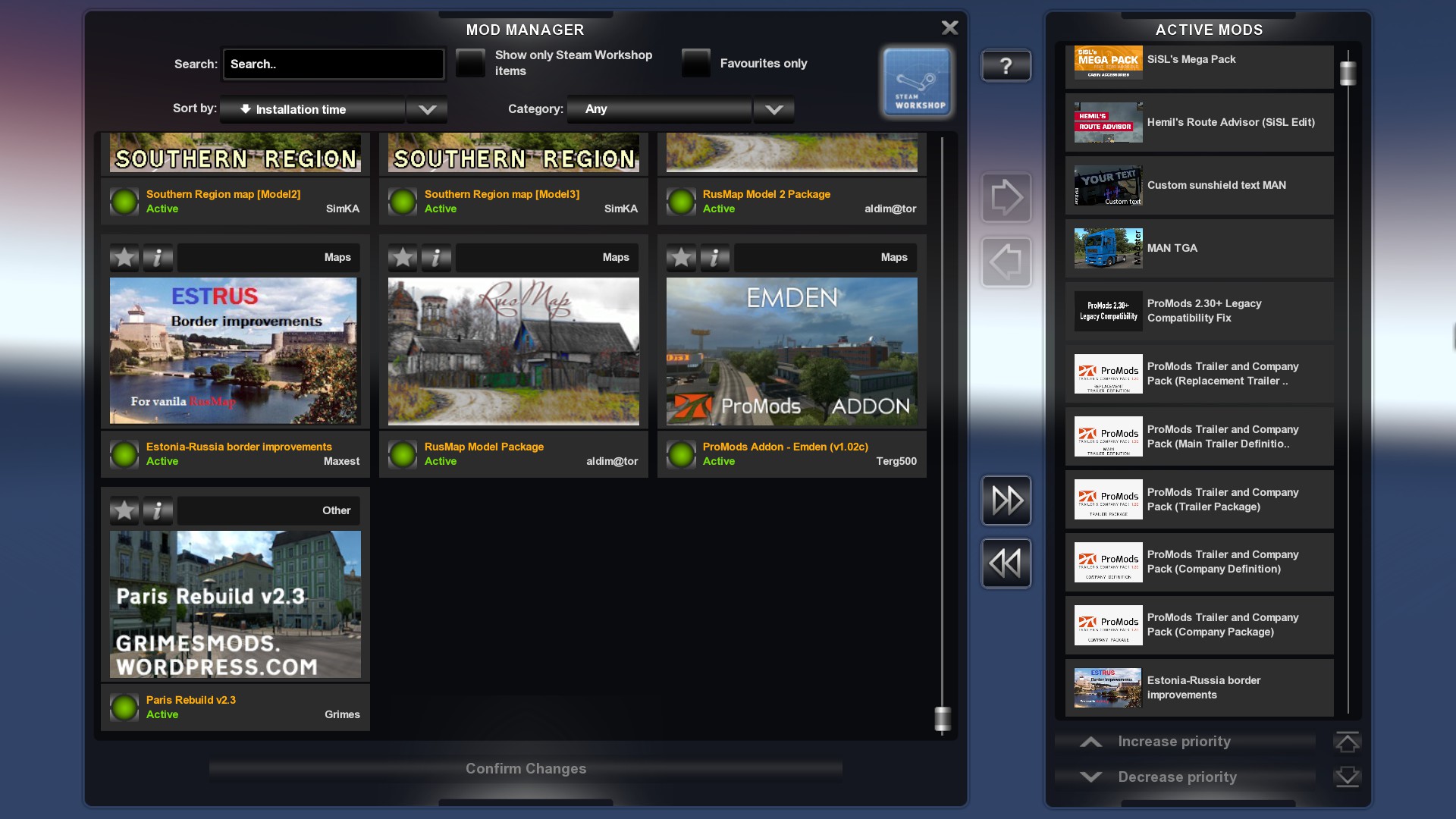Favourite the Estonia-Russia border improvements mod star

(x=124, y=258)
